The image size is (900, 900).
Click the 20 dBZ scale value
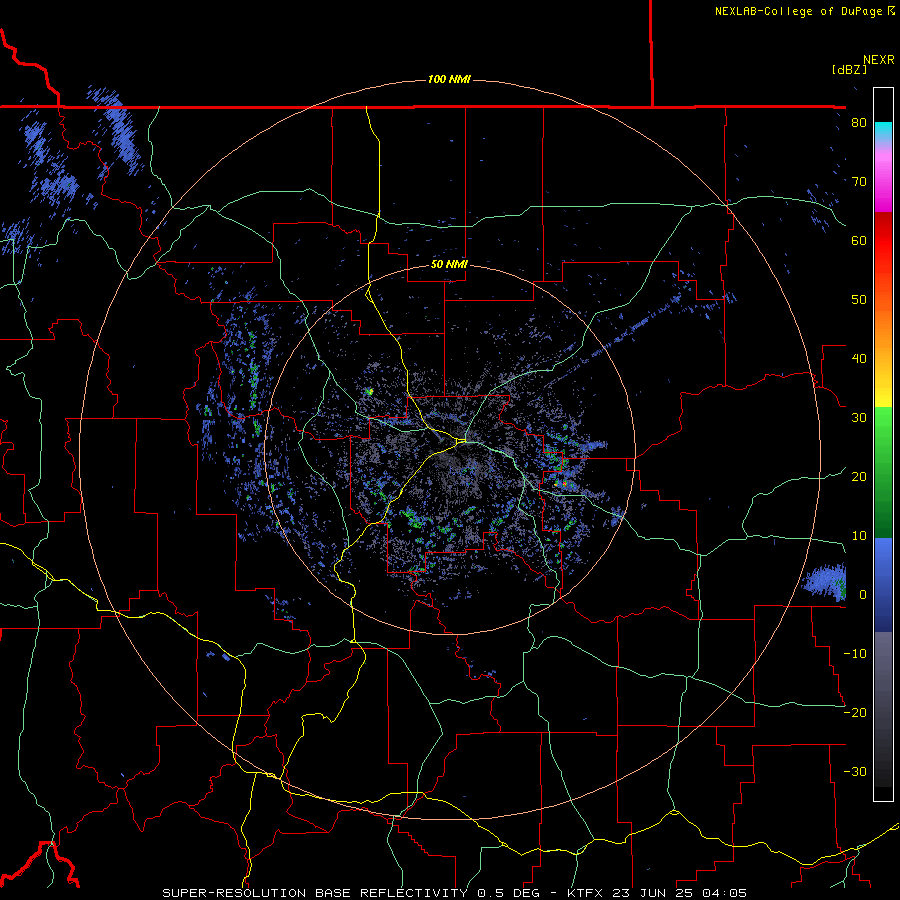pos(859,476)
